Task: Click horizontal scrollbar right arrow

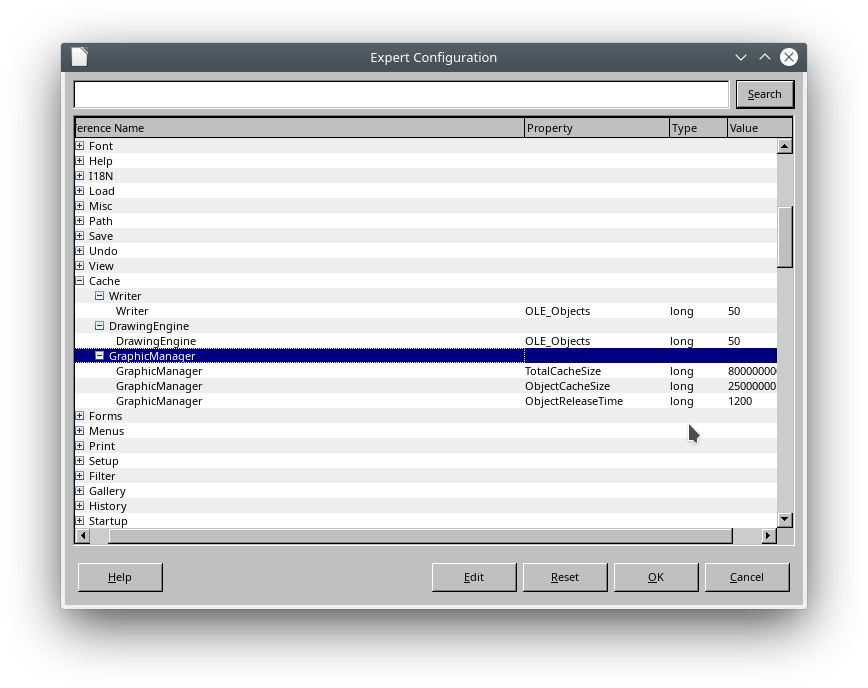Action: tap(768, 536)
